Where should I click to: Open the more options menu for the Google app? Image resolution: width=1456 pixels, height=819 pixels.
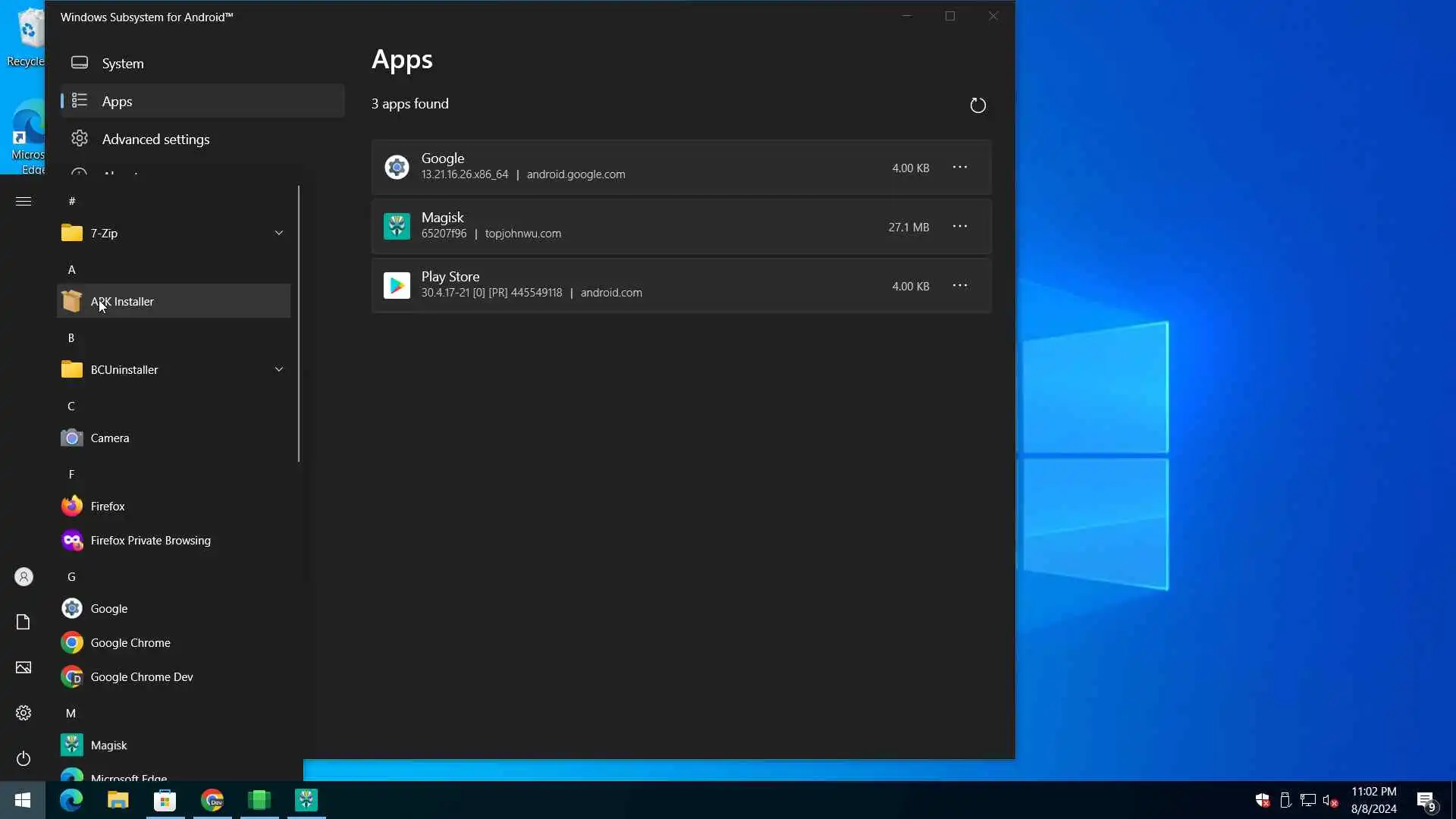pyautogui.click(x=960, y=168)
